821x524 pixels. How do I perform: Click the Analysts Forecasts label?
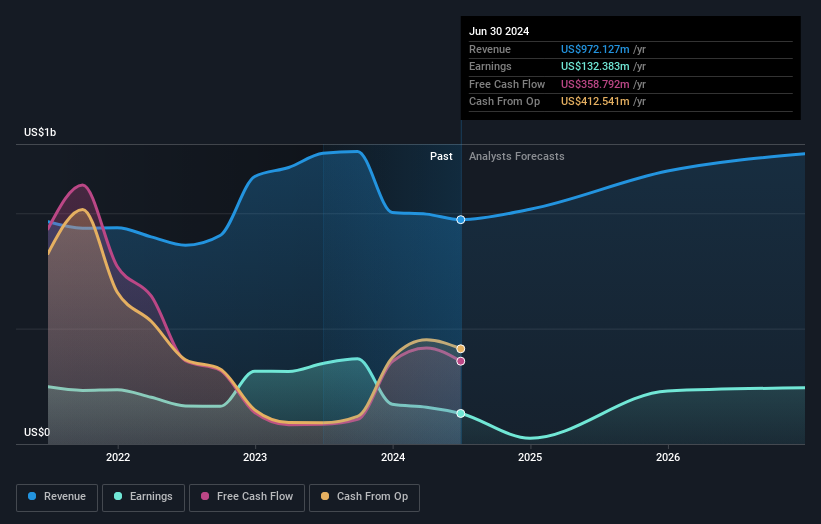[x=517, y=157]
